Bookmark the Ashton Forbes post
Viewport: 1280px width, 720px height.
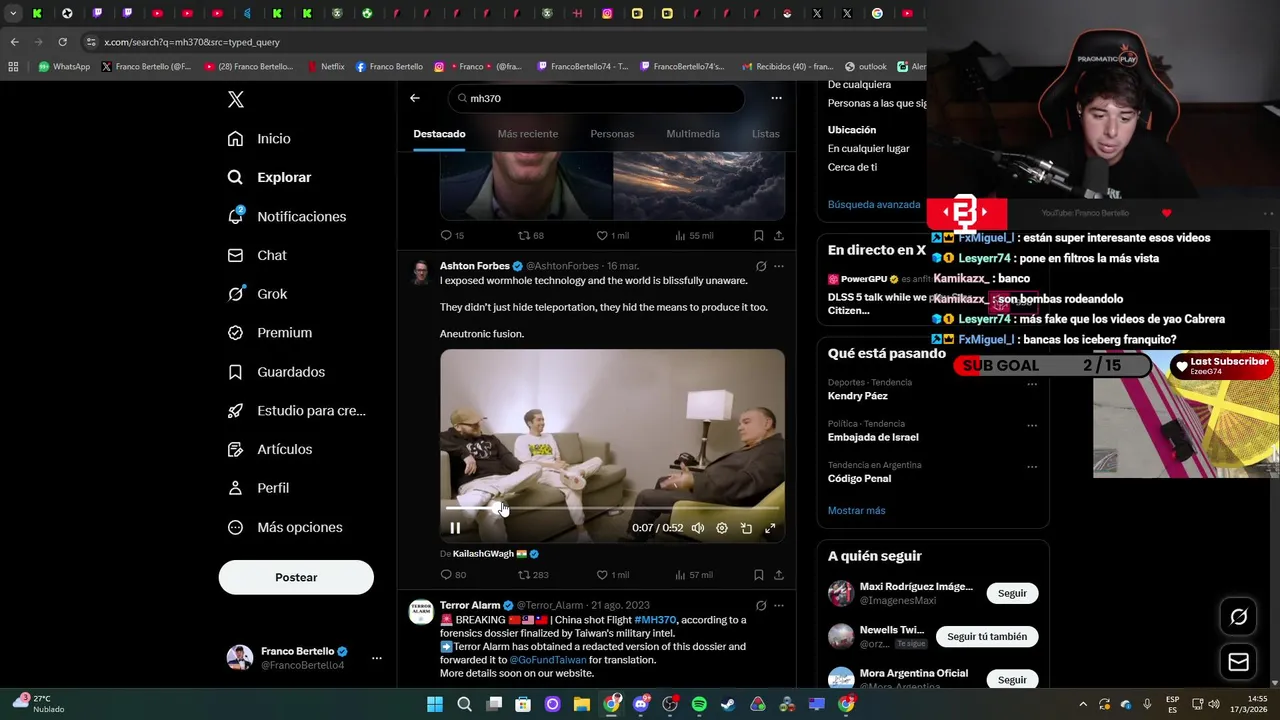click(x=759, y=575)
